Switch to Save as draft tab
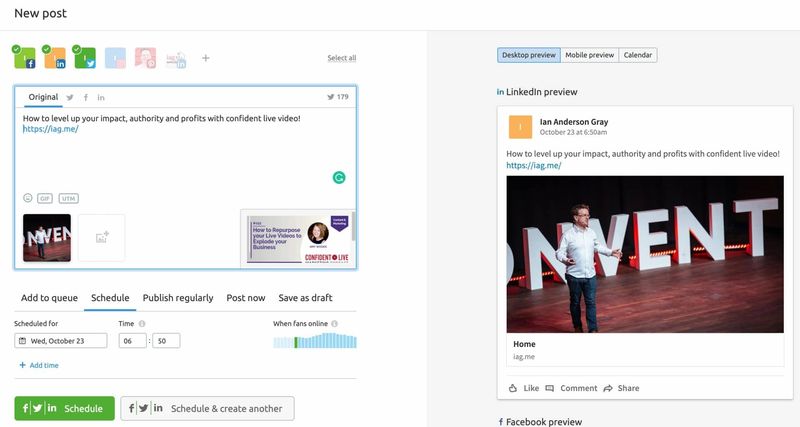This screenshot has width=800, height=427. click(305, 298)
